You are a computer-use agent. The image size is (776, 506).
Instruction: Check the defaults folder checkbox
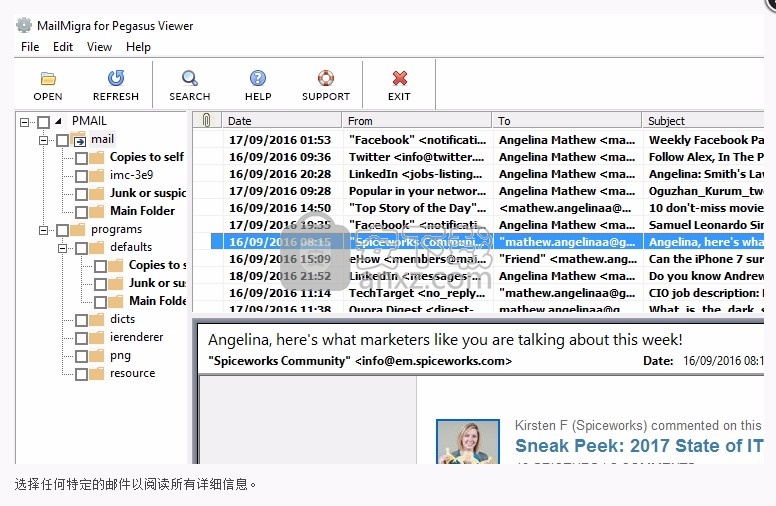[82, 248]
